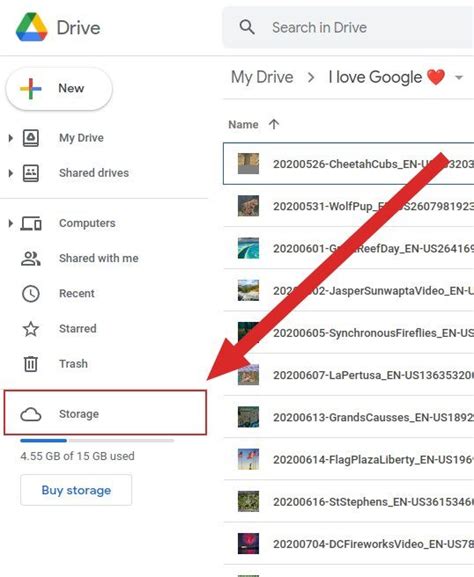Click the colorful plus icon on New
Screen dimensions: 474x577
pos(31,88)
